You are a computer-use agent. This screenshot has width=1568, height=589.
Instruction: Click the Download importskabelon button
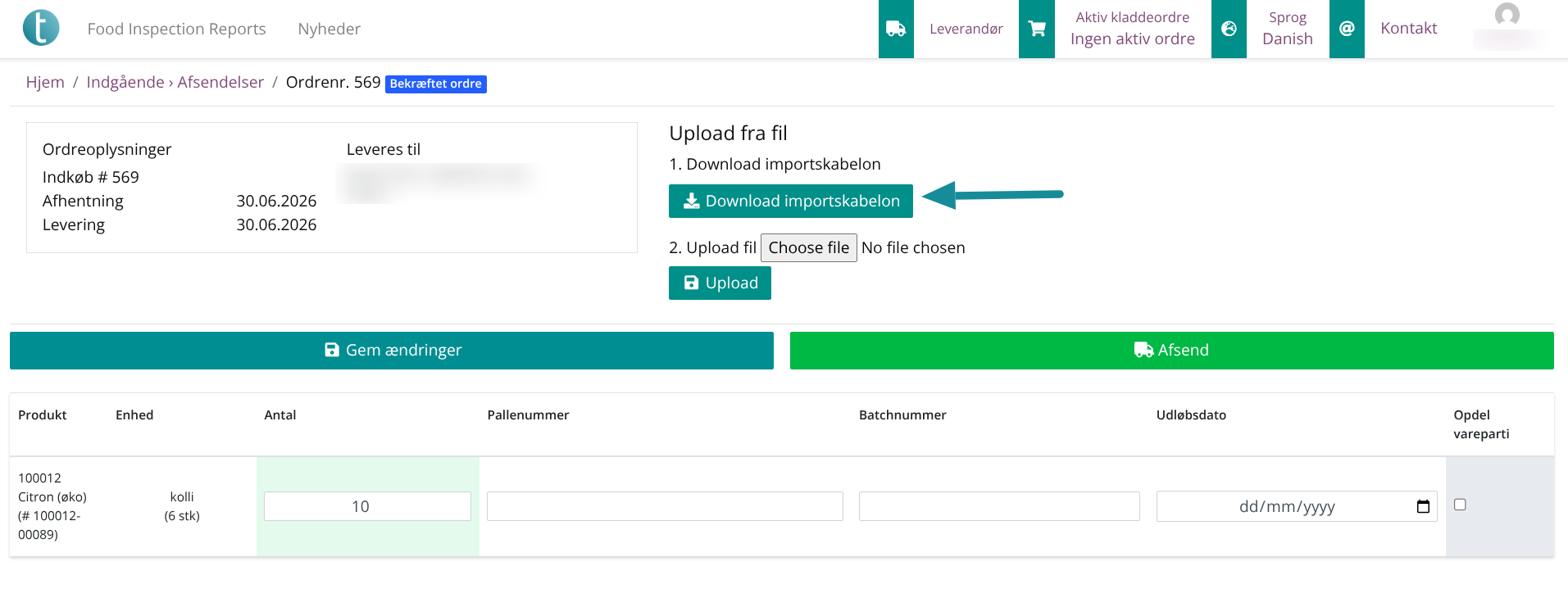pos(790,201)
